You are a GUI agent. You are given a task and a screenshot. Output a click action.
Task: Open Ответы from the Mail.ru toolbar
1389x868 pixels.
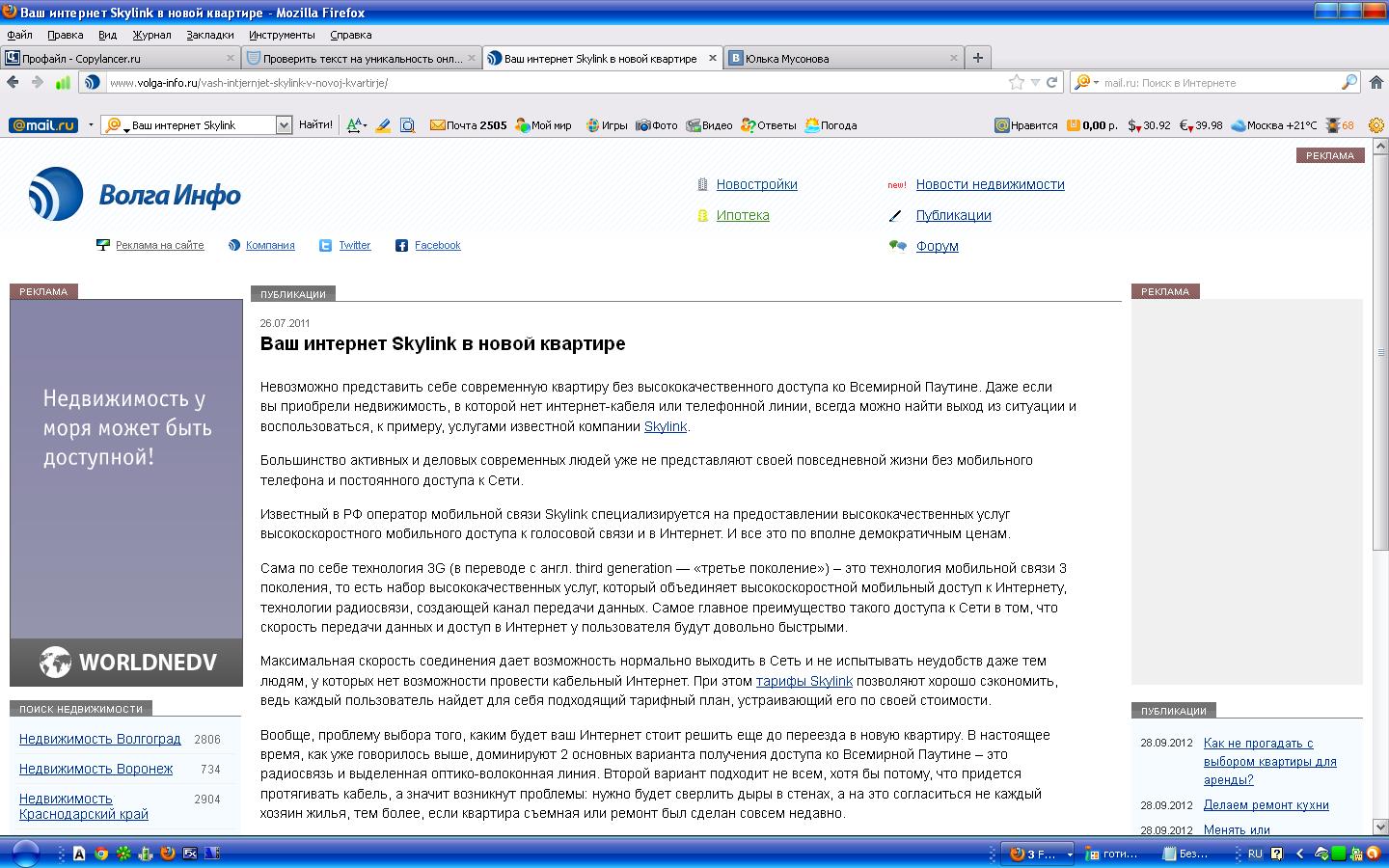(x=769, y=125)
